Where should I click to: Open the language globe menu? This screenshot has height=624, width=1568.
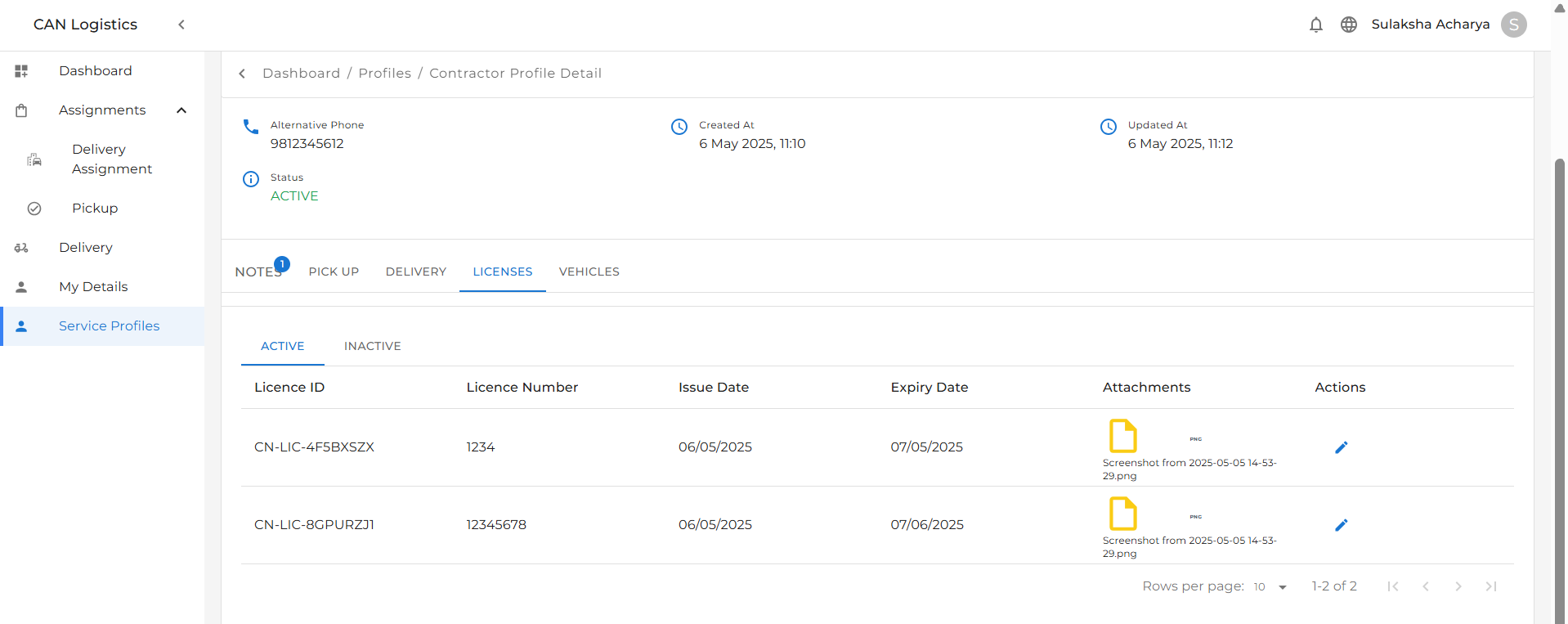[1349, 25]
